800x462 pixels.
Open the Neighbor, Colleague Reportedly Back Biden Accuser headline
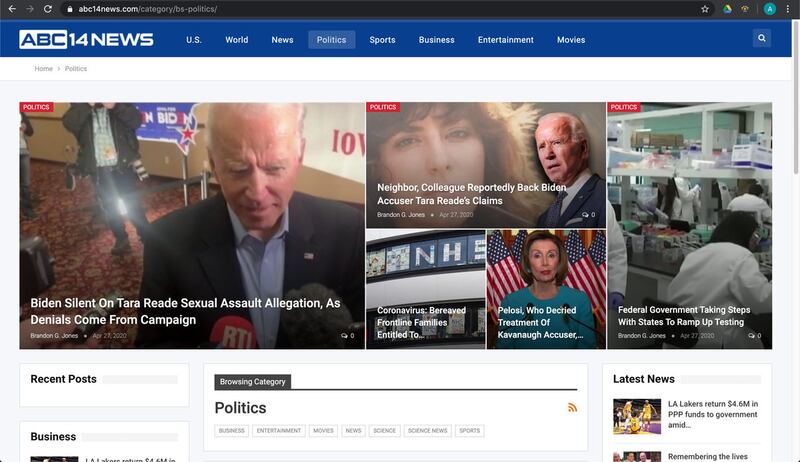[471, 194]
